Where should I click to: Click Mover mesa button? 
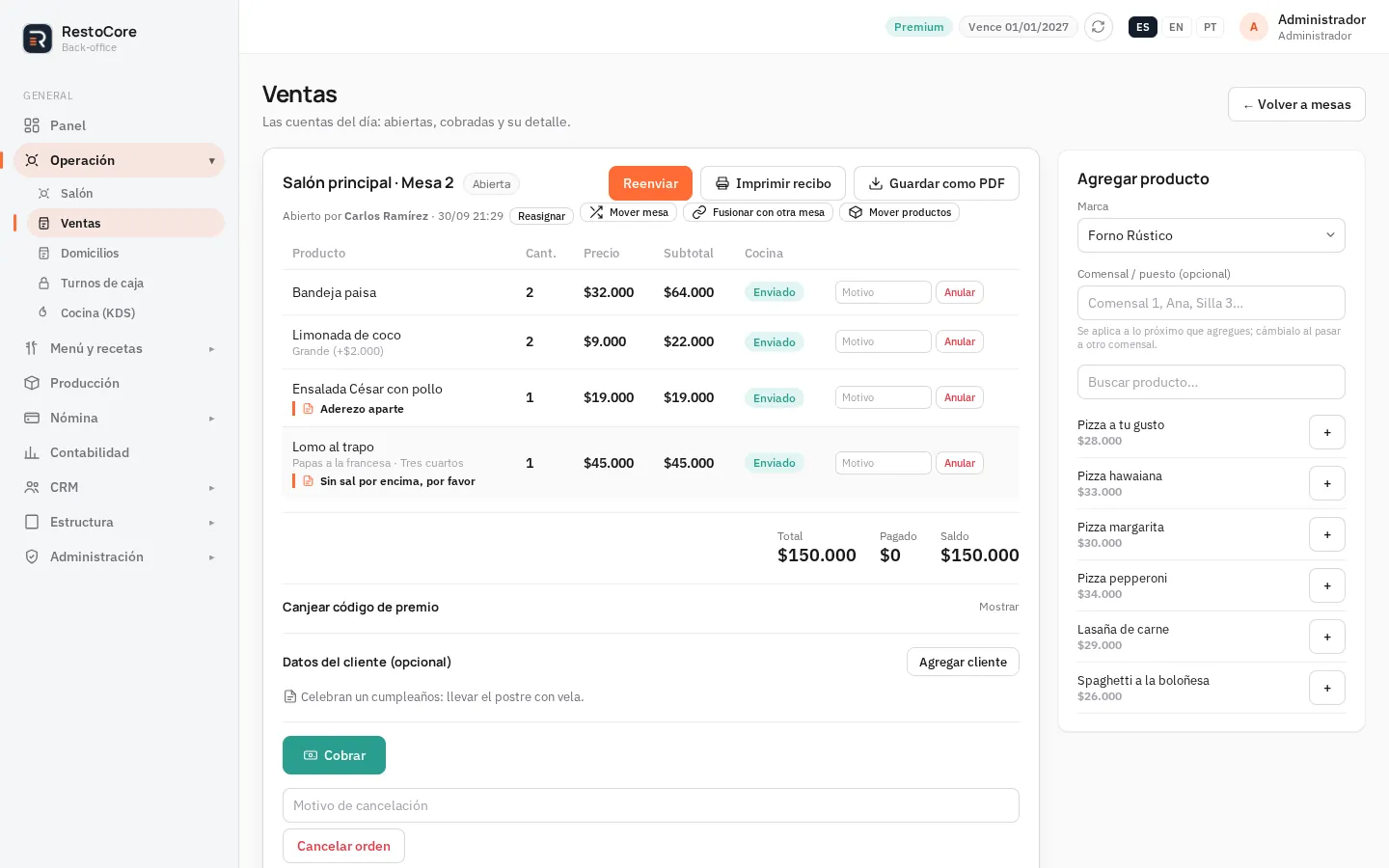pos(629,212)
